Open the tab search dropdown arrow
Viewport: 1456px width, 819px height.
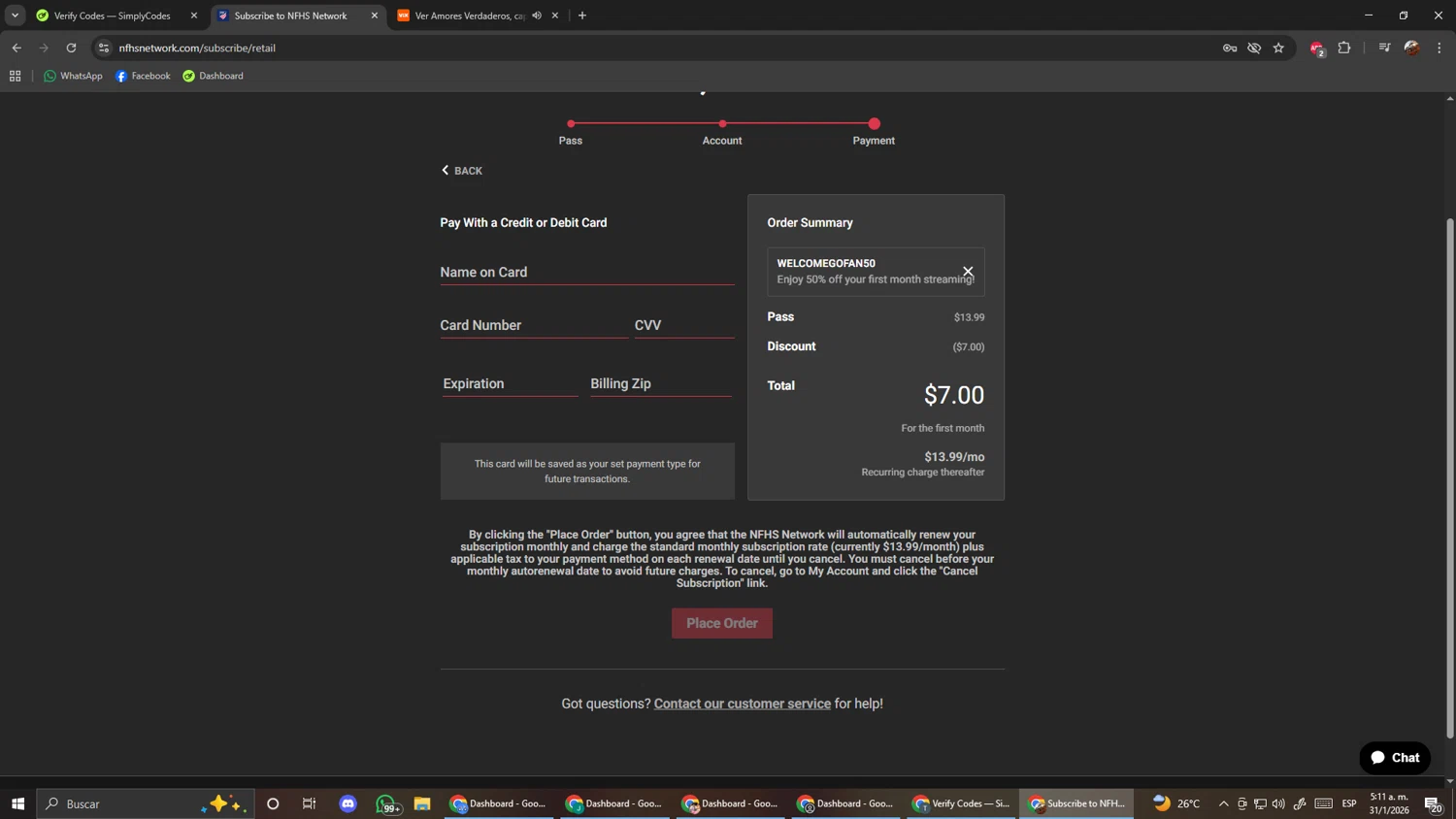pyautogui.click(x=15, y=16)
